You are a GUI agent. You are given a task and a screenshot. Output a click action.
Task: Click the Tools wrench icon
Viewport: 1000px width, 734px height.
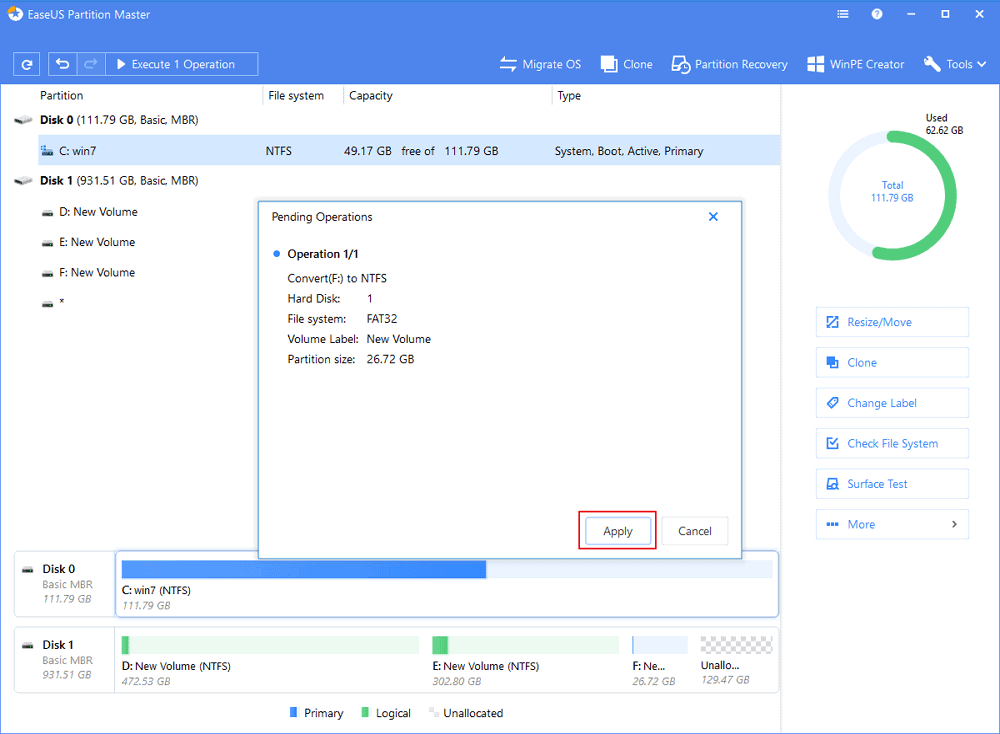click(932, 64)
